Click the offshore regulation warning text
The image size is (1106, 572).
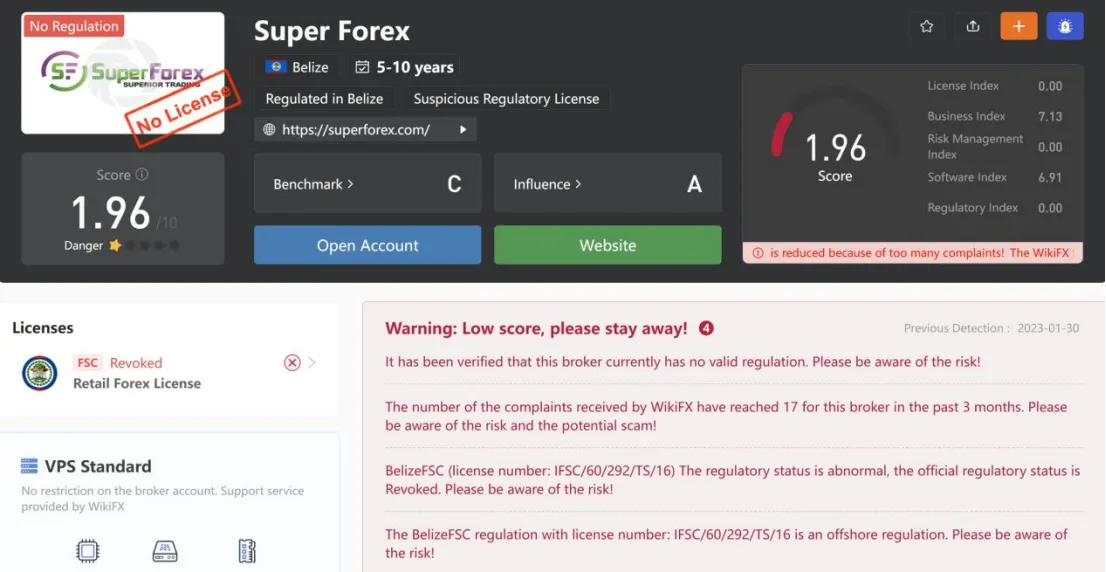(727, 544)
